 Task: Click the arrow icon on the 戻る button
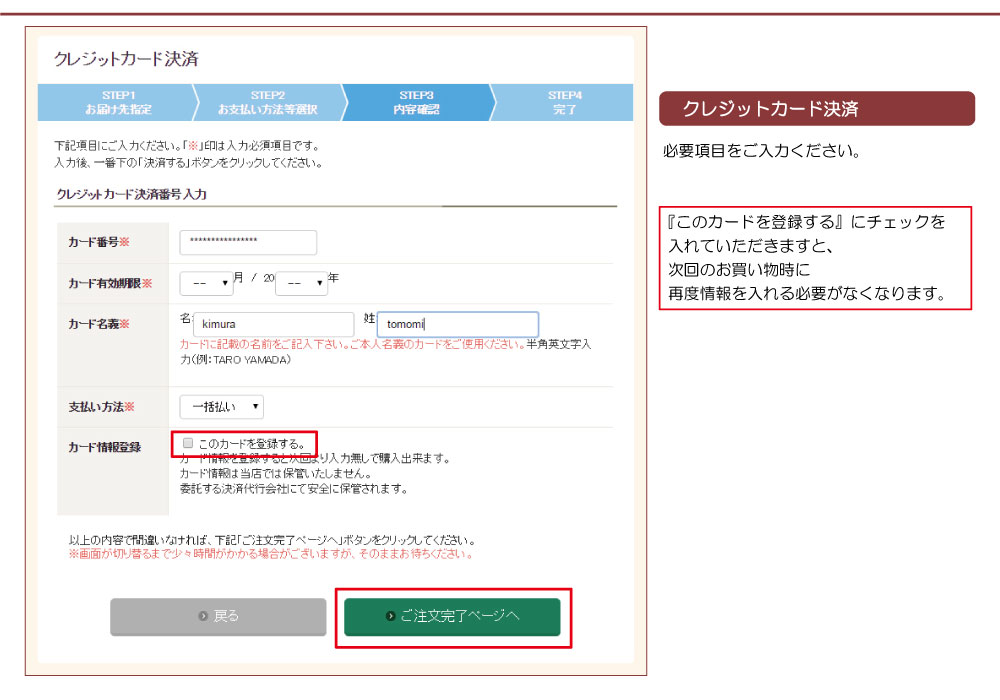click(203, 617)
